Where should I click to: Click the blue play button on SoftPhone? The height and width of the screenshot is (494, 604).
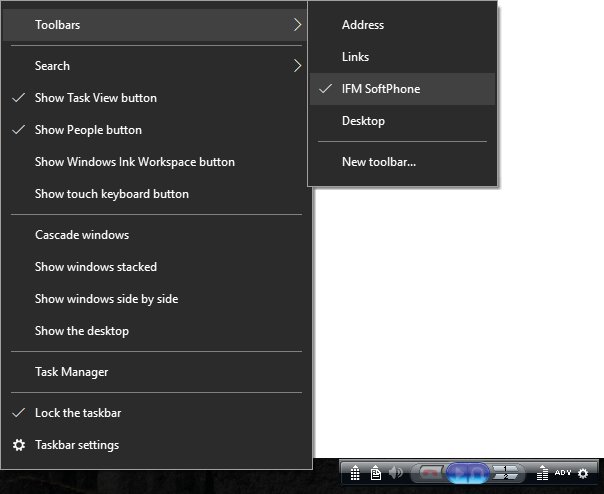coord(457,473)
